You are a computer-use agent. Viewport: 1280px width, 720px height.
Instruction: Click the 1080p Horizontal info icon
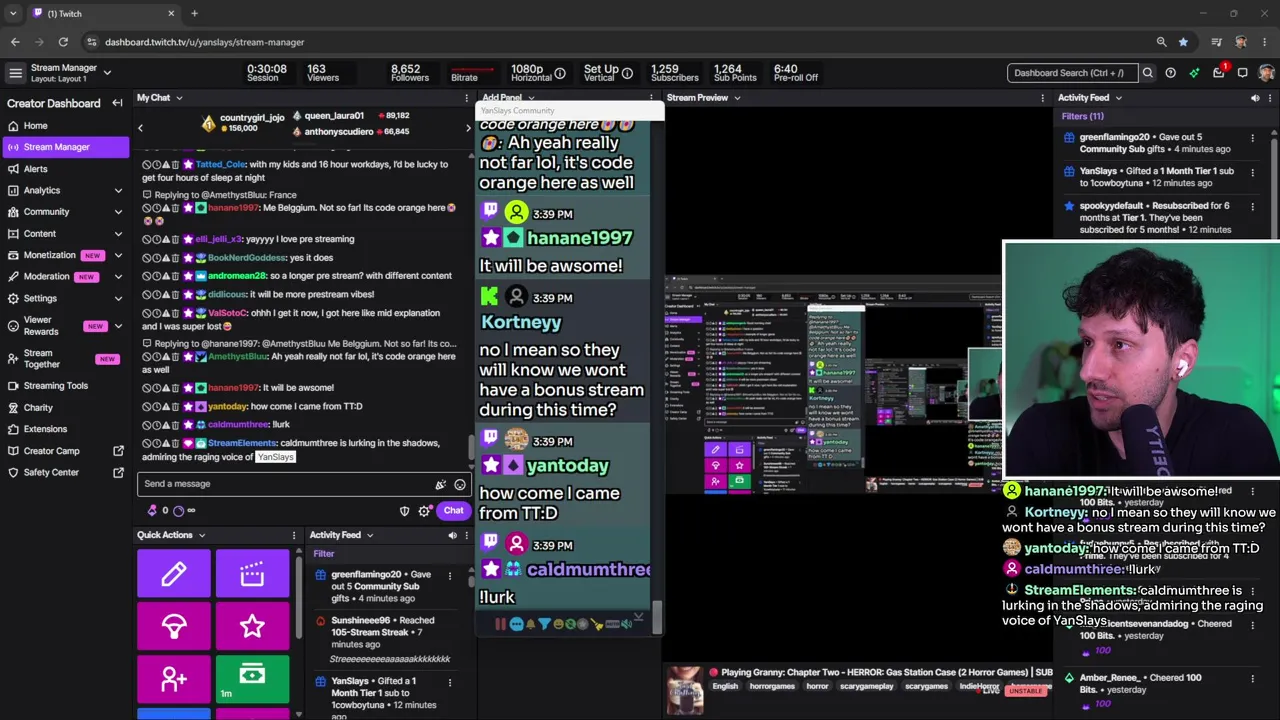(x=560, y=73)
